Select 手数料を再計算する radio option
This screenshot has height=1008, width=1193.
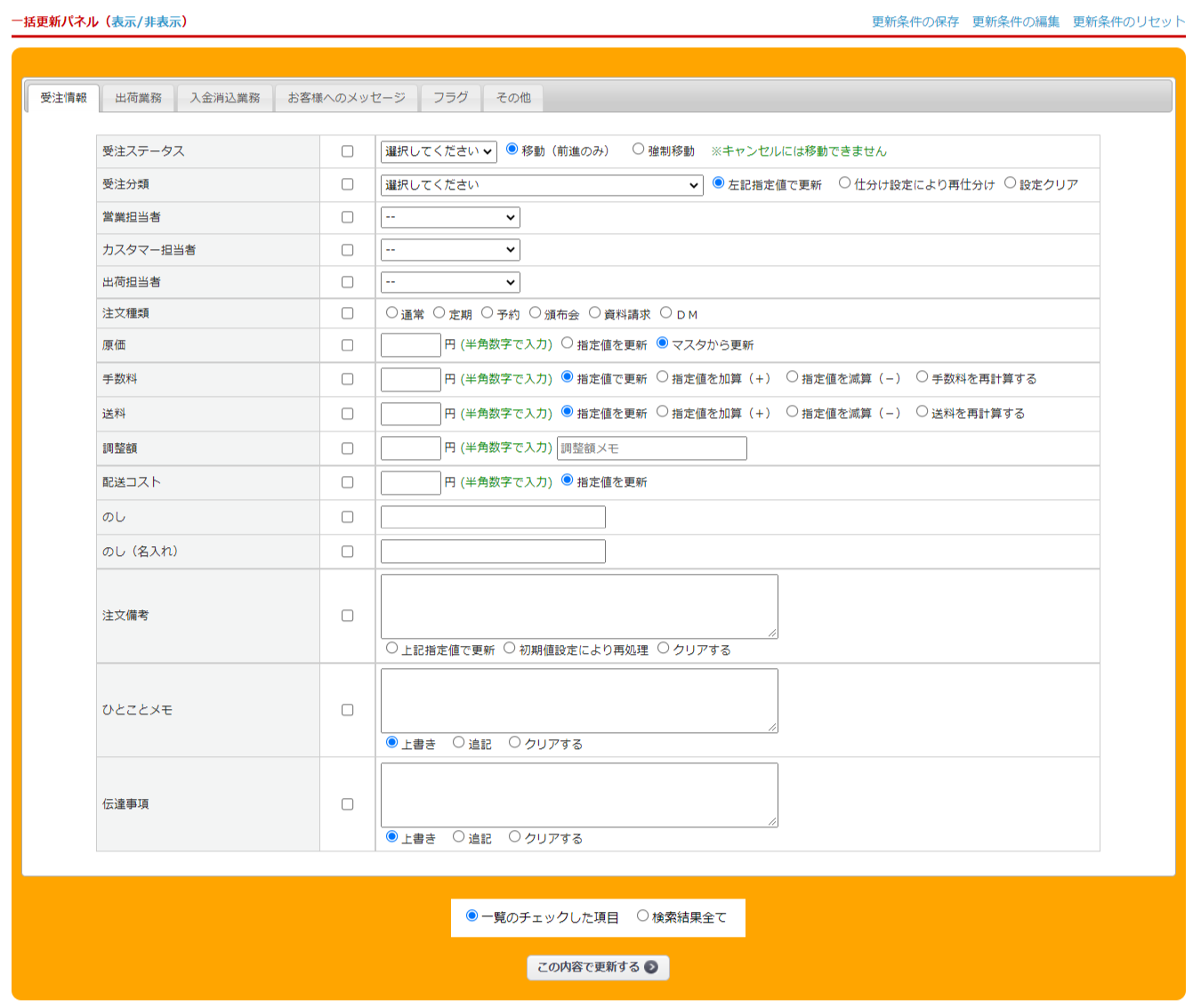(923, 377)
